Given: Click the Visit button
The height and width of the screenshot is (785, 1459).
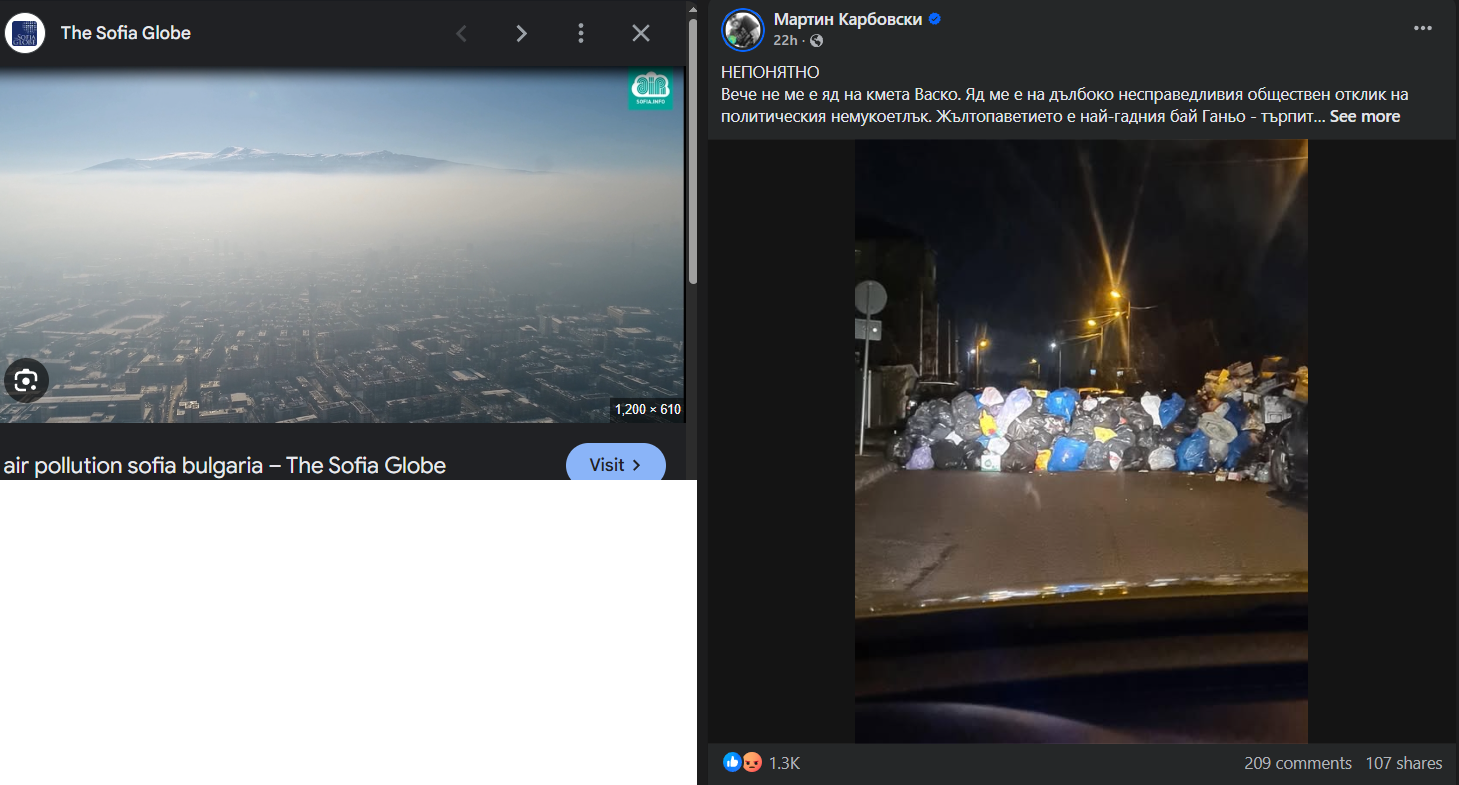Looking at the screenshot, I should point(616,464).
